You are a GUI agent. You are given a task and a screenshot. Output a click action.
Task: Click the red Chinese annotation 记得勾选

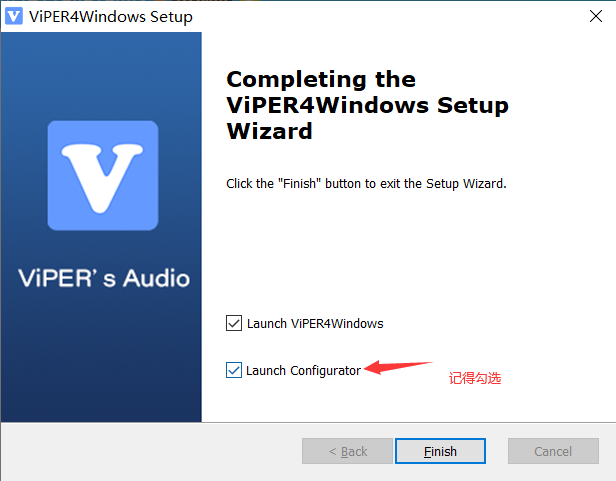pos(475,378)
